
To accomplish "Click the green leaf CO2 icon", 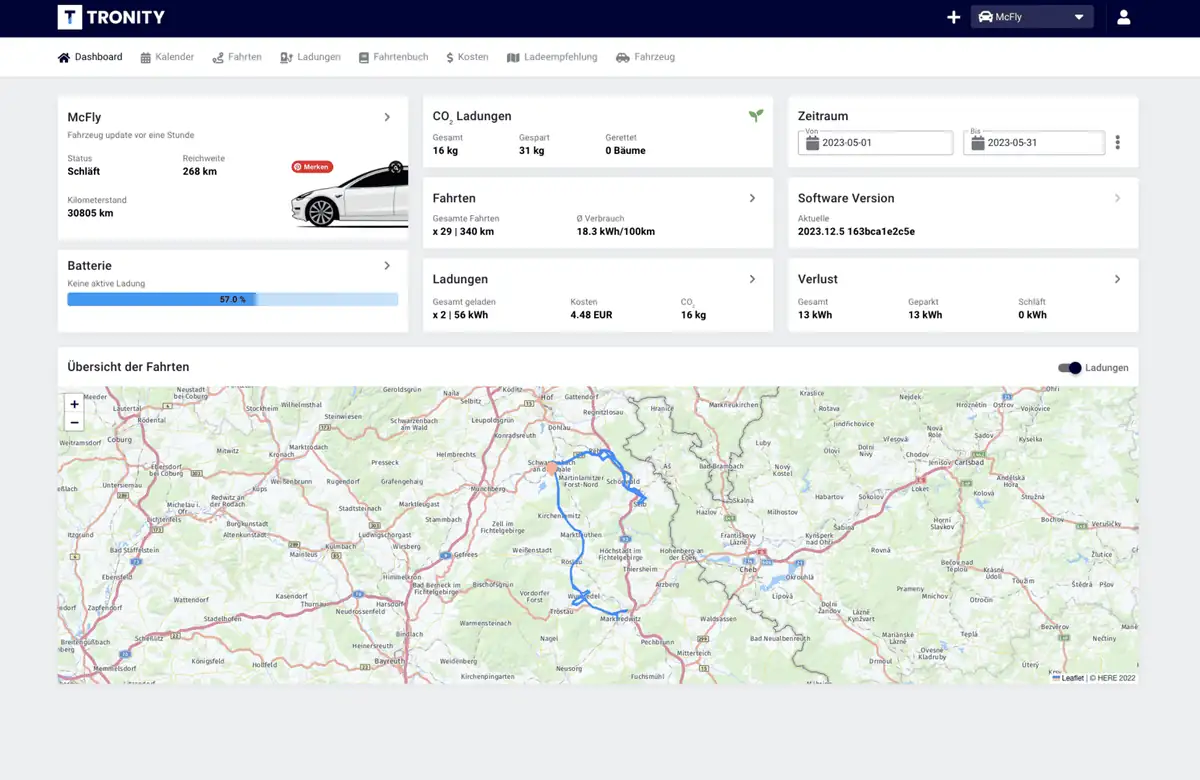I will tap(756, 116).
